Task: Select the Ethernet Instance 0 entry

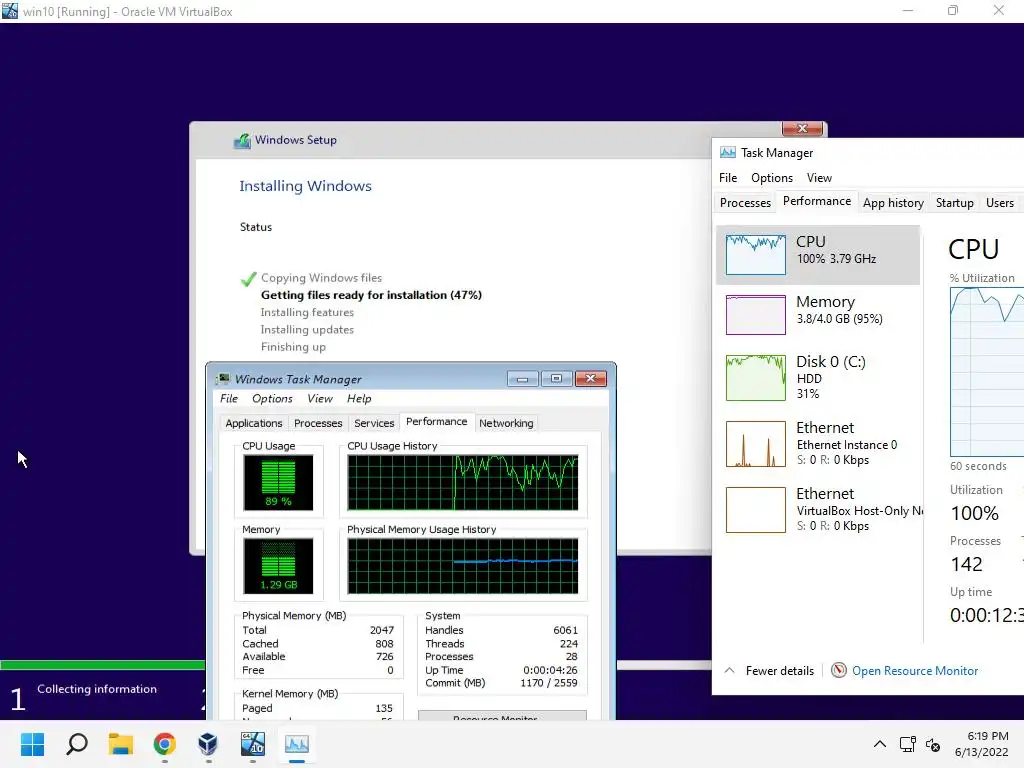Action: [x=820, y=443]
